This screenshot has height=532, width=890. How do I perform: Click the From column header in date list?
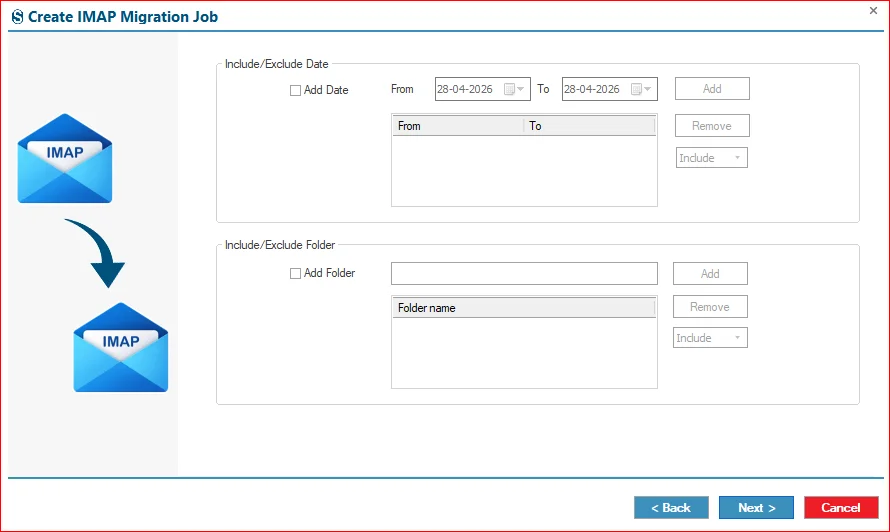tap(458, 126)
